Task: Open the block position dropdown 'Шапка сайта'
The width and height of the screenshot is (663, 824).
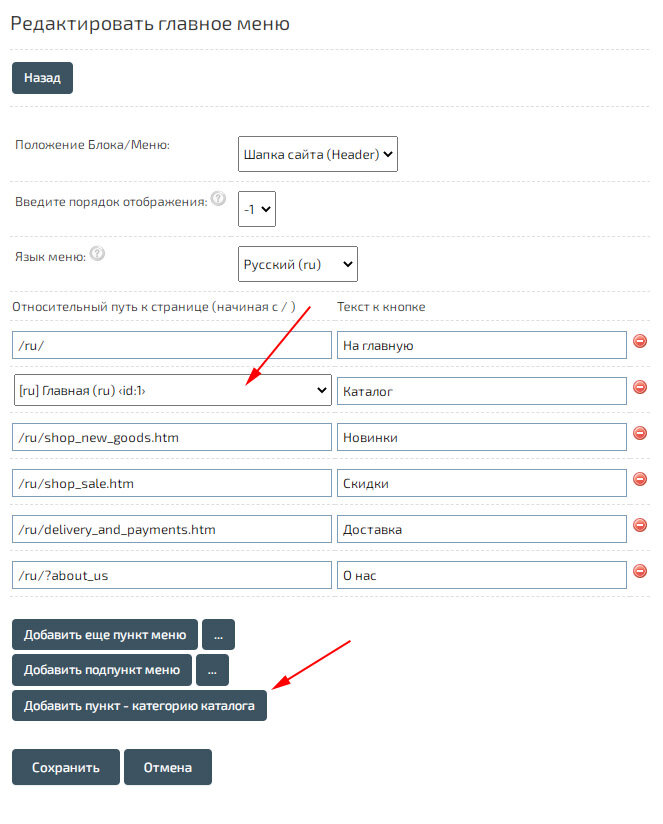Action: coord(318,154)
